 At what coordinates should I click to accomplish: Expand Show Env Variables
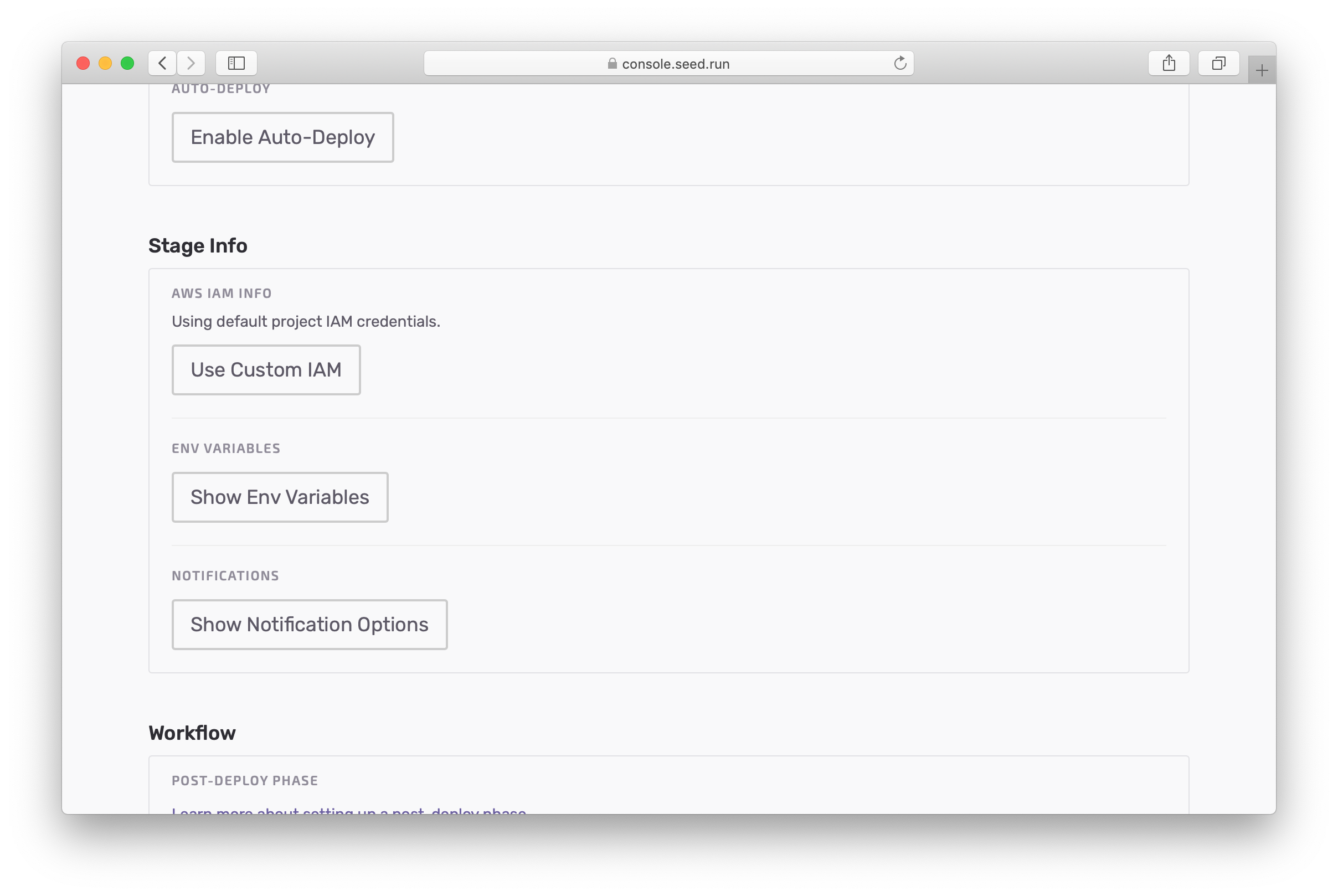pyautogui.click(x=280, y=497)
